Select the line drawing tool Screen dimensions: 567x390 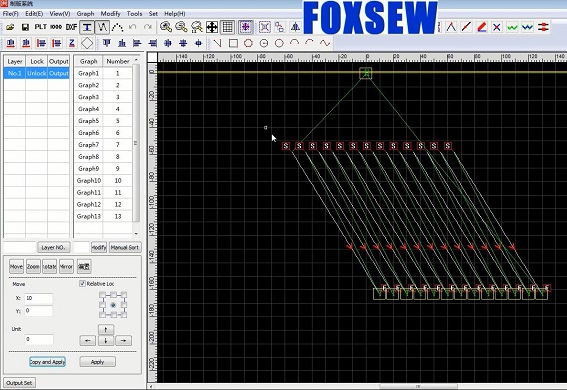click(x=217, y=43)
